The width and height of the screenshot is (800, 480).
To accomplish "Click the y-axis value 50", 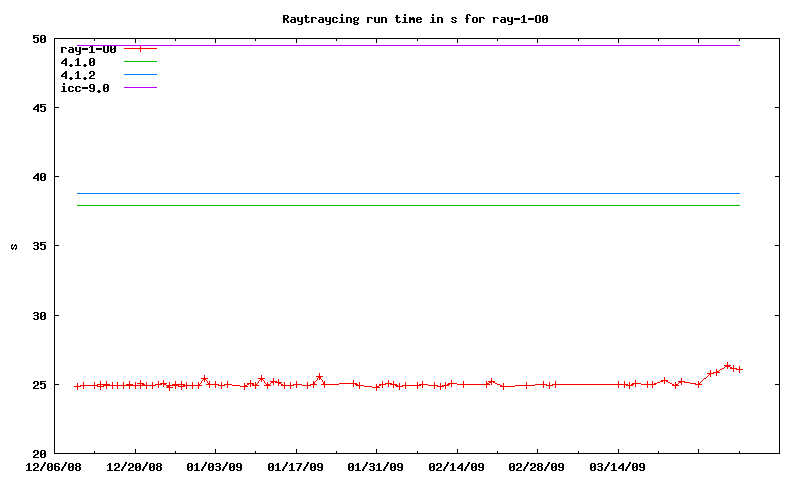I will 39,39.
